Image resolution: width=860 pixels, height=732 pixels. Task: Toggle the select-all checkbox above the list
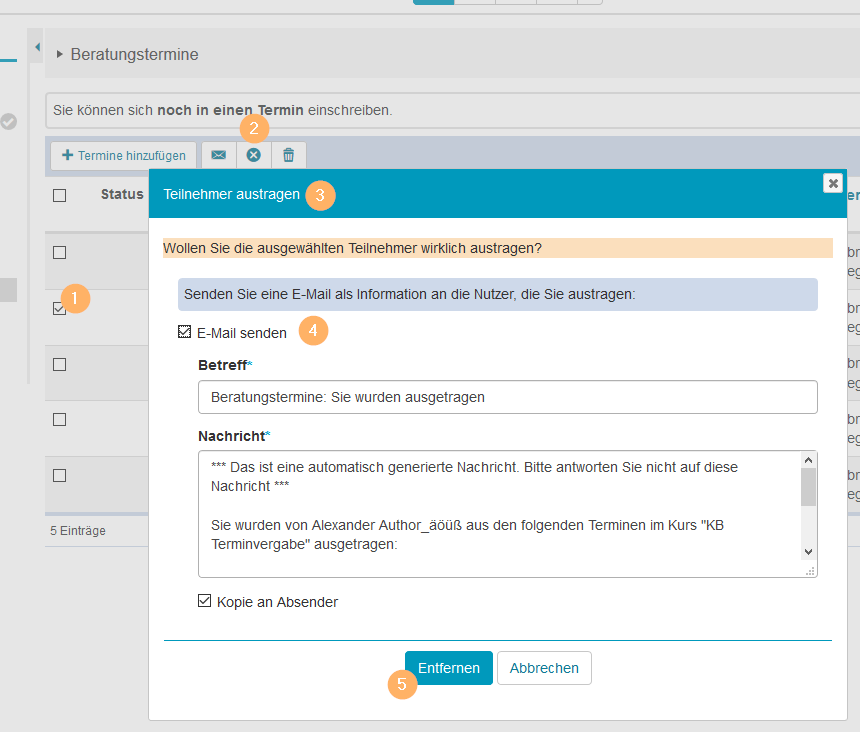(57, 195)
